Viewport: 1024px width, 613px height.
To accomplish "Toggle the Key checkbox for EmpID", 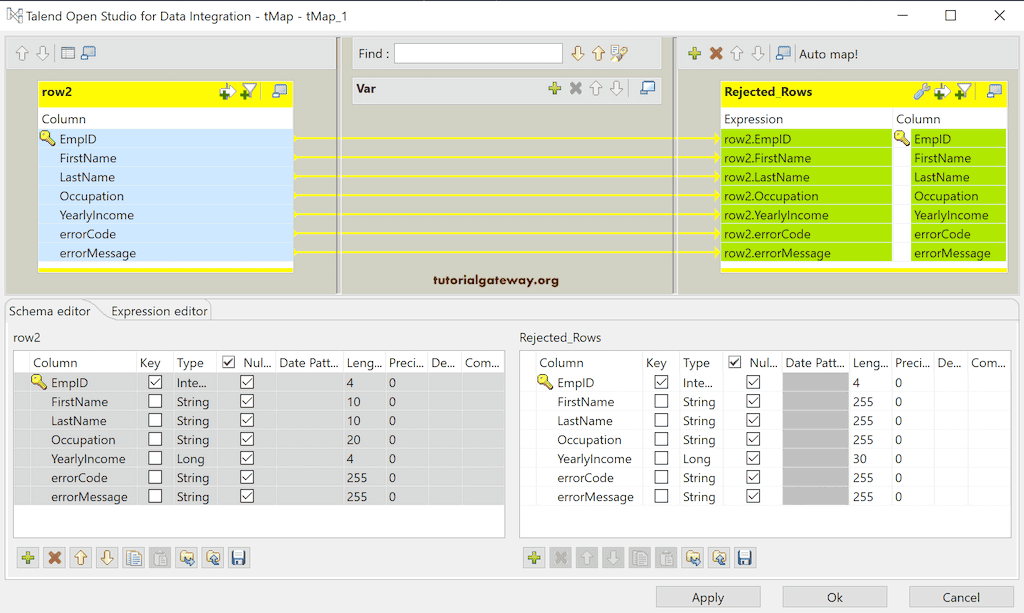I will (153, 382).
